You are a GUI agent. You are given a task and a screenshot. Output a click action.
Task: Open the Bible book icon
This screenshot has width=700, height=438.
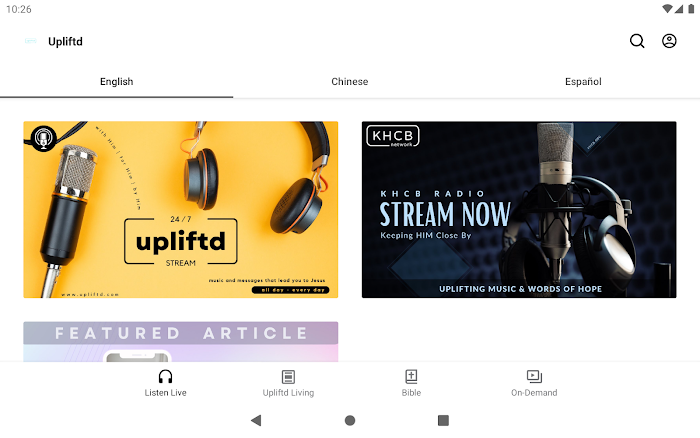(411, 377)
